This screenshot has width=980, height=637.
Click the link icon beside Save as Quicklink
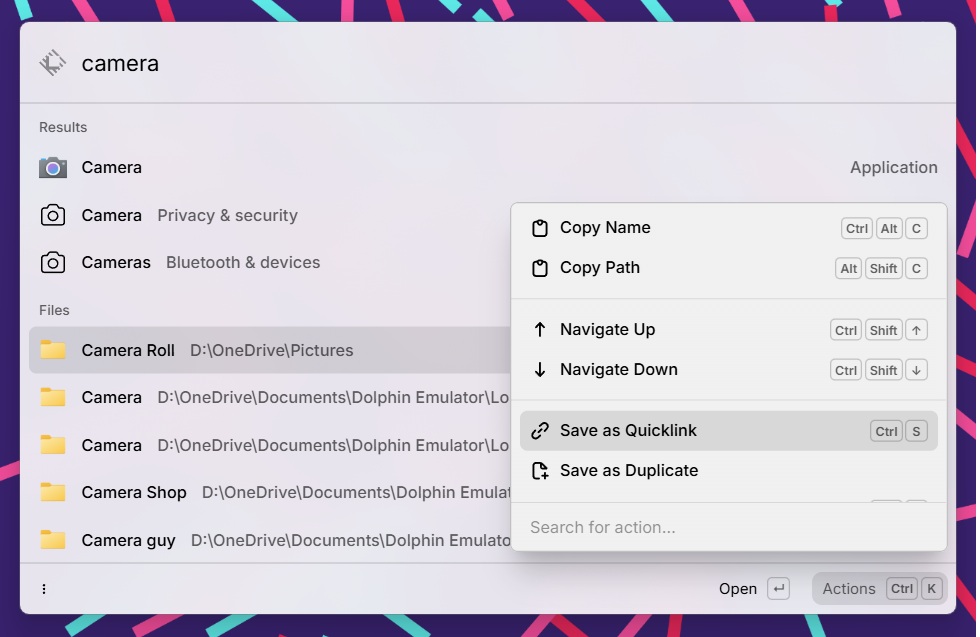(x=540, y=430)
